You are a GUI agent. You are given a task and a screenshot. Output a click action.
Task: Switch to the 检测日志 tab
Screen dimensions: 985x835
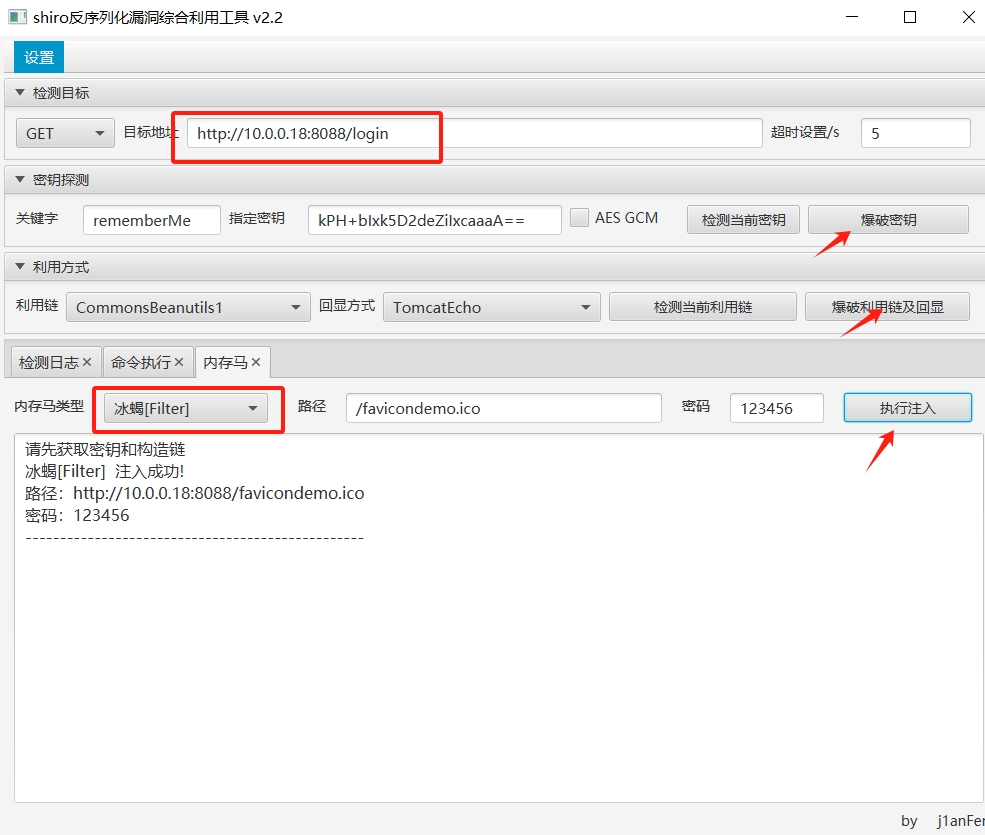coord(48,363)
